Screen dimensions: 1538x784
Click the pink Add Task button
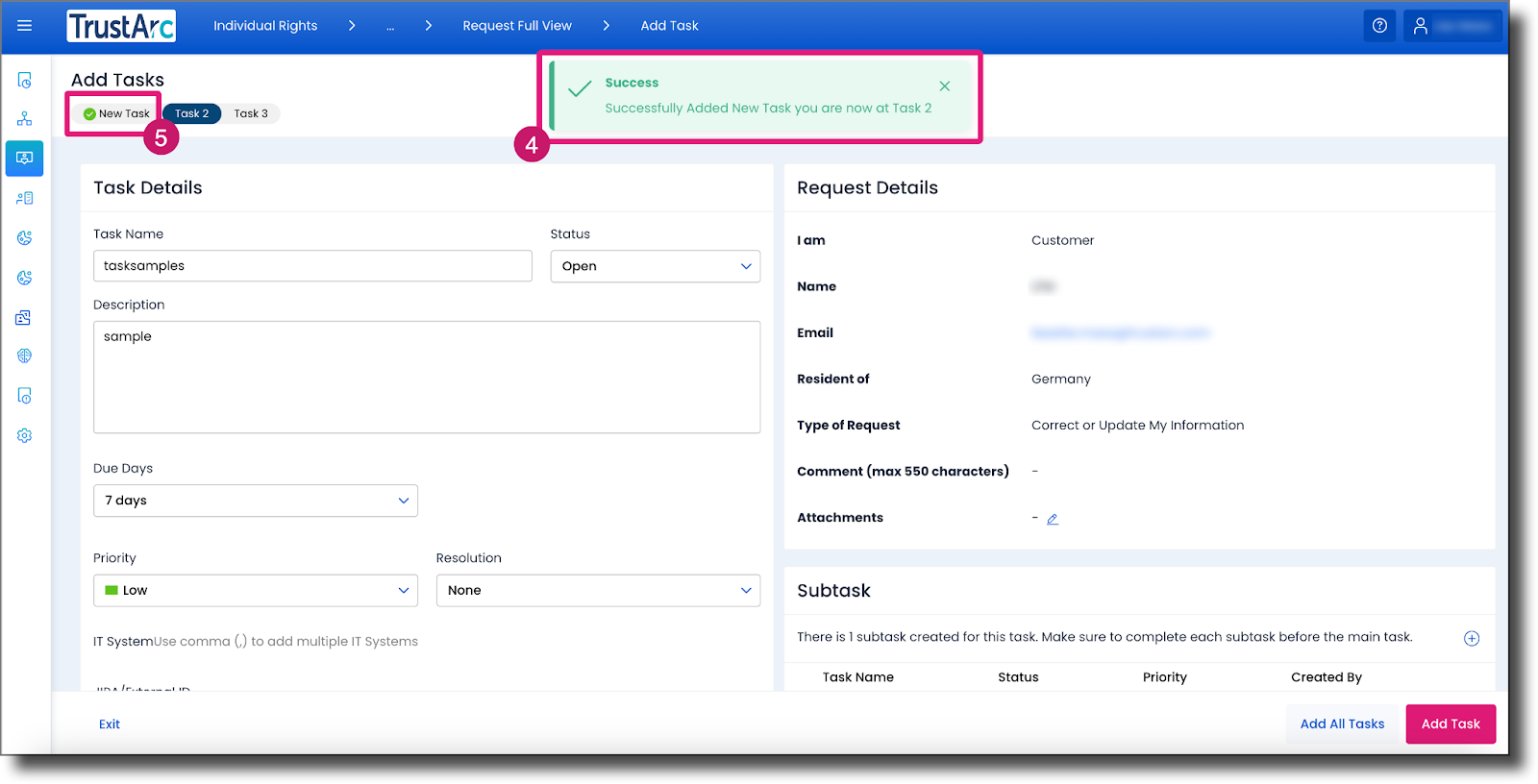coord(1451,724)
